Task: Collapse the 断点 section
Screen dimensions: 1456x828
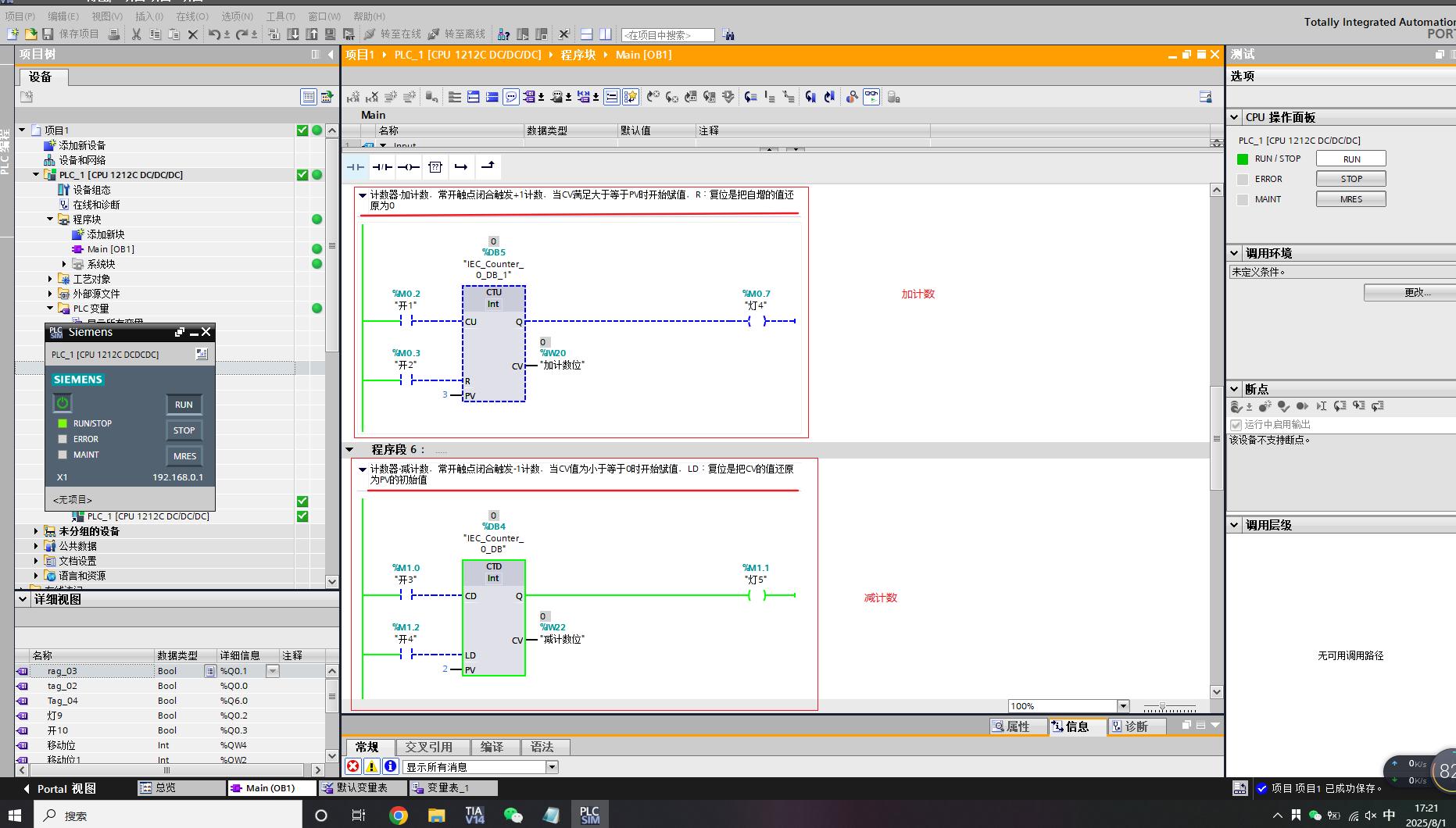Action: (x=1234, y=389)
